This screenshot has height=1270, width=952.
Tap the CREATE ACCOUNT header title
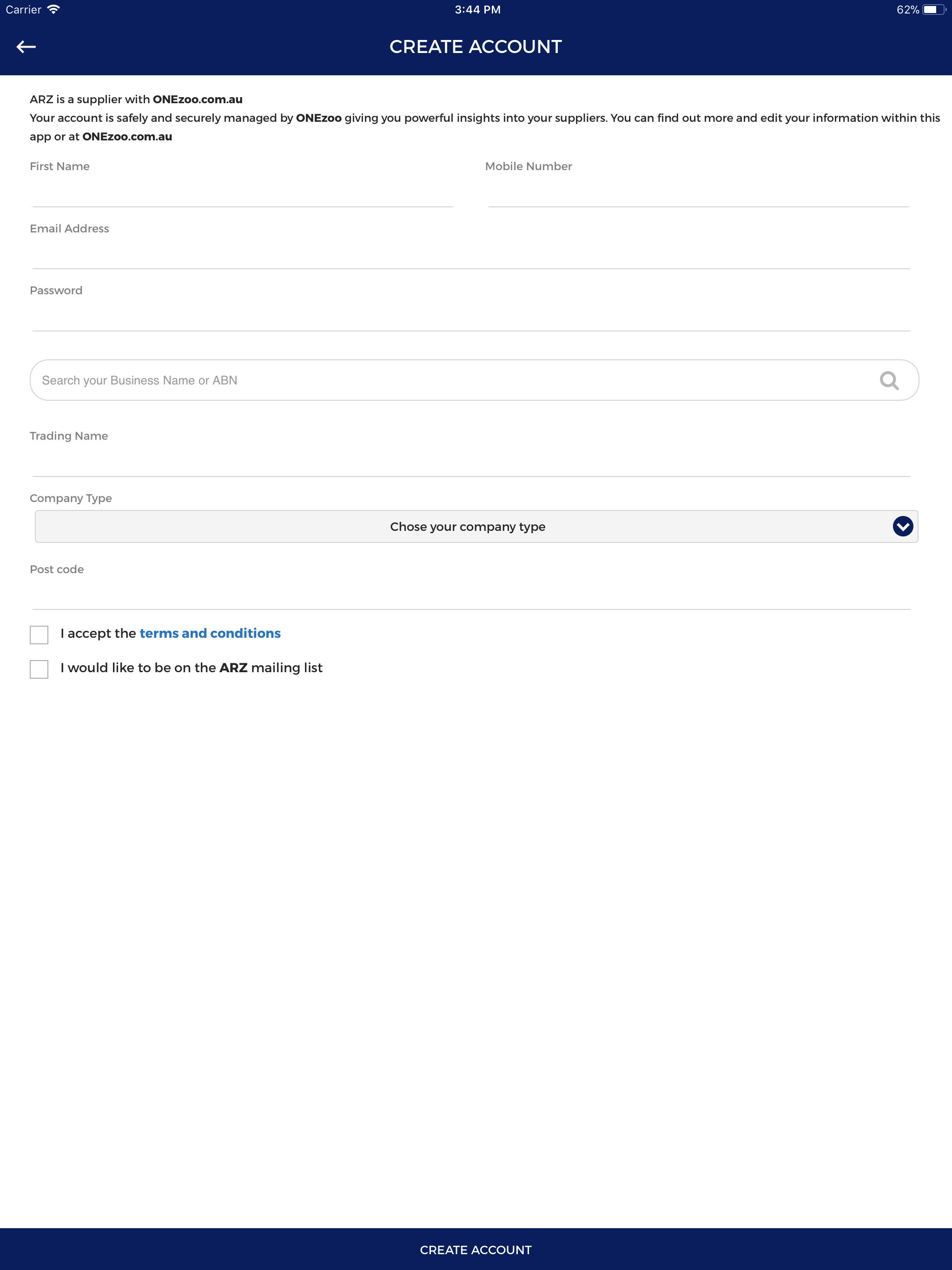pyautogui.click(x=476, y=46)
